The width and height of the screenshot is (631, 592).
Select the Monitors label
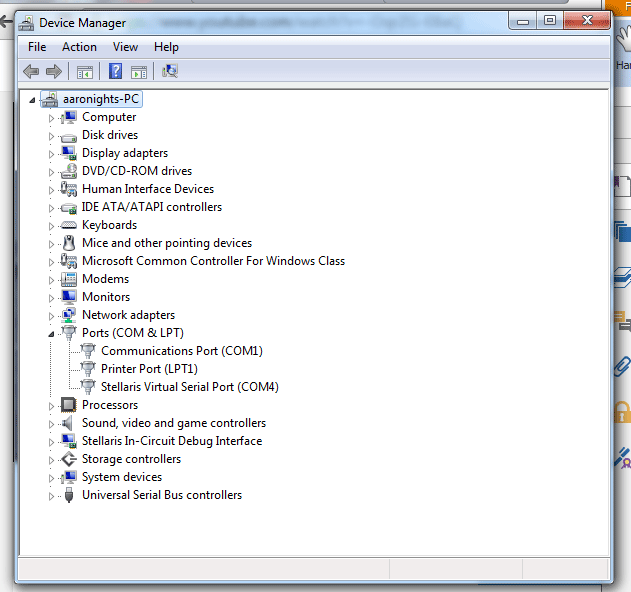[x=106, y=297]
